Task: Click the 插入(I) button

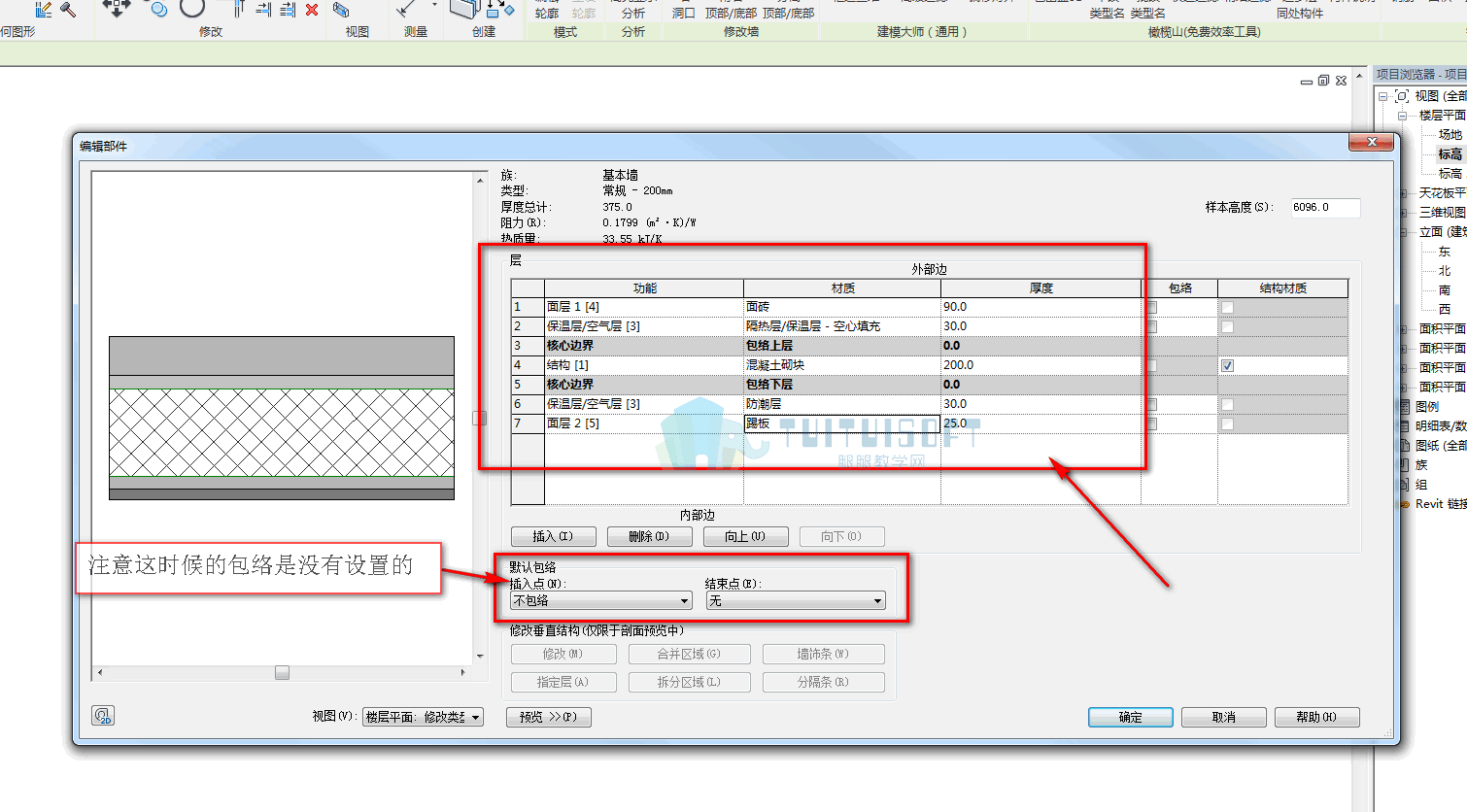Action: (553, 536)
